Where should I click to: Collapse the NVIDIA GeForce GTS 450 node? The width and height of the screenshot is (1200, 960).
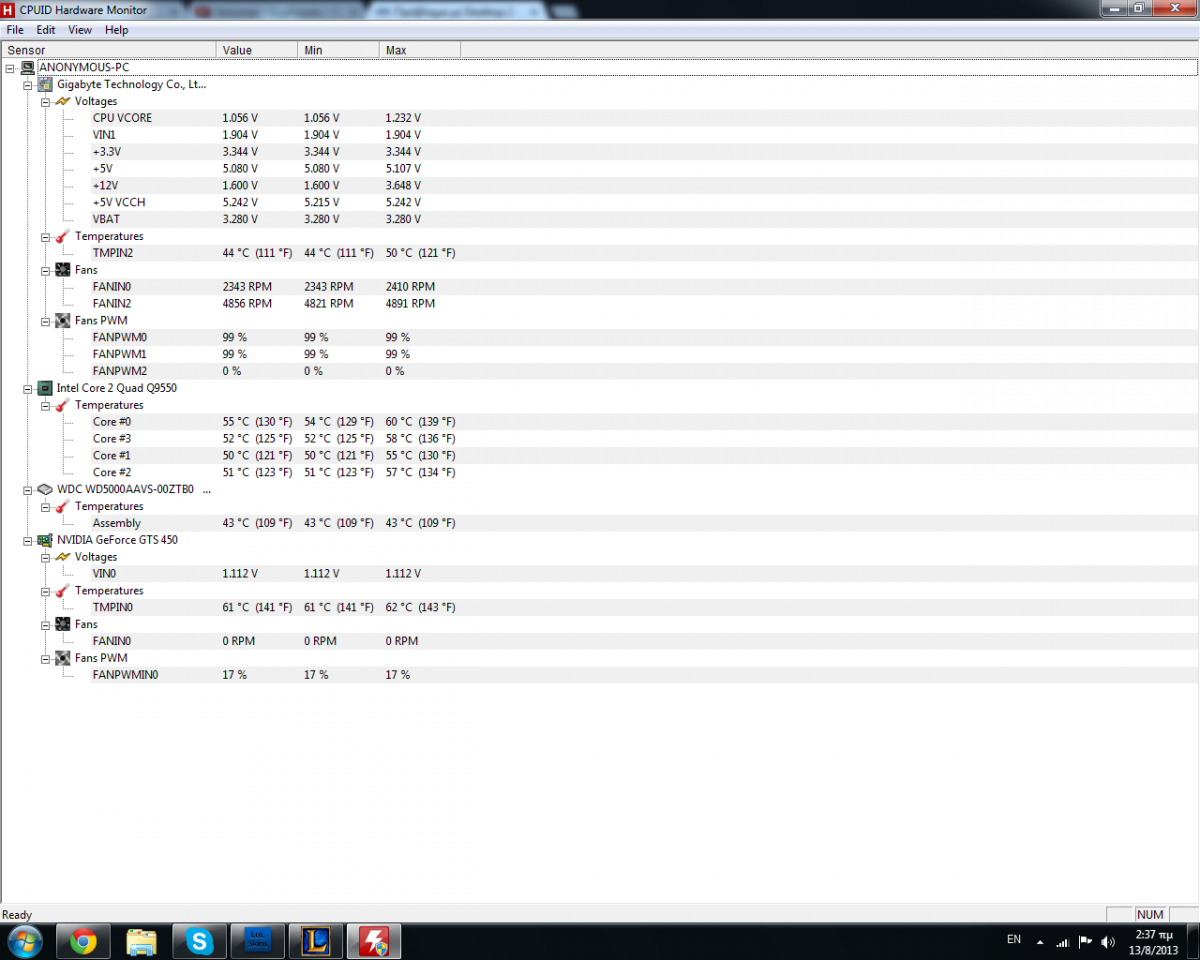tap(27, 540)
